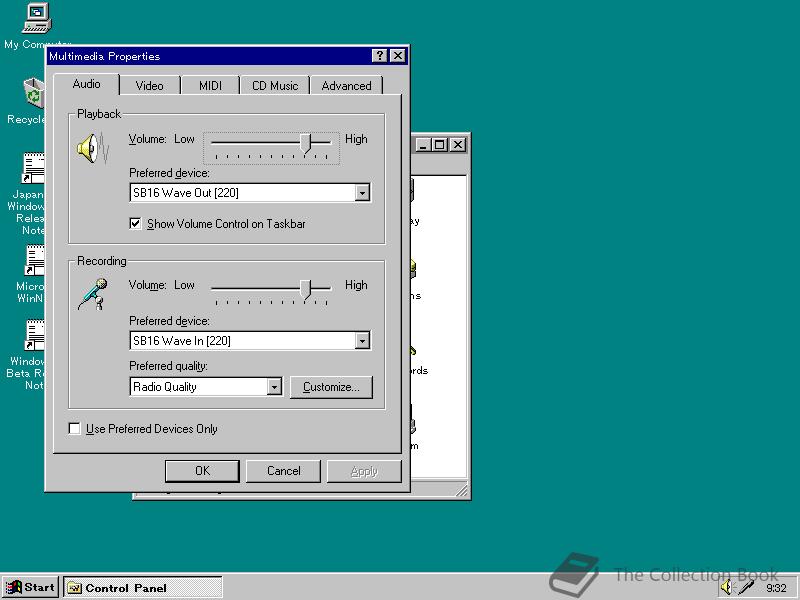Maximize the Control Panel window behind
800x600 pixels.
pyautogui.click(x=440, y=145)
